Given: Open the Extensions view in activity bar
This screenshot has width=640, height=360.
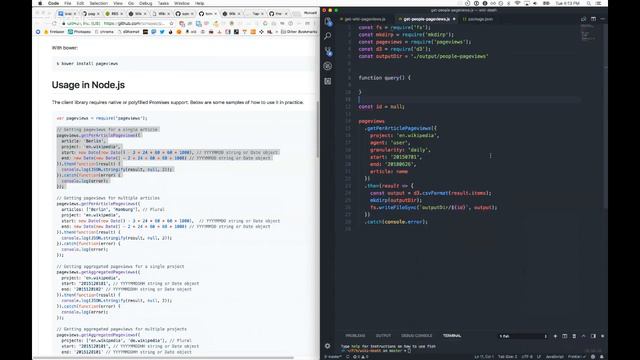Looking at the screenshot, I should click(328, 81).
